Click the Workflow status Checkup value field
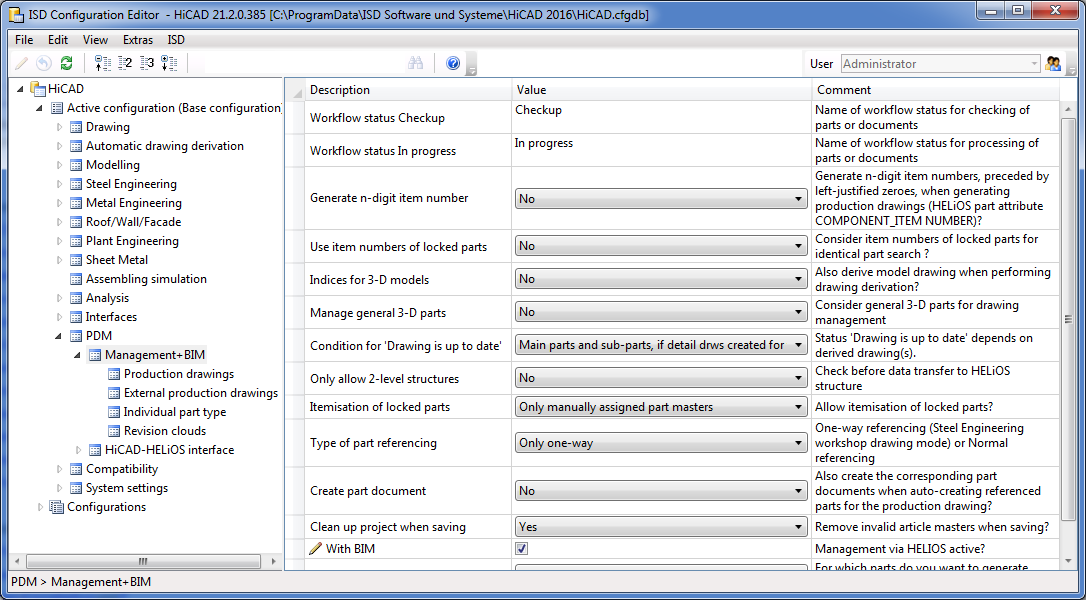The image size is (1086, 600). point(661,117)
